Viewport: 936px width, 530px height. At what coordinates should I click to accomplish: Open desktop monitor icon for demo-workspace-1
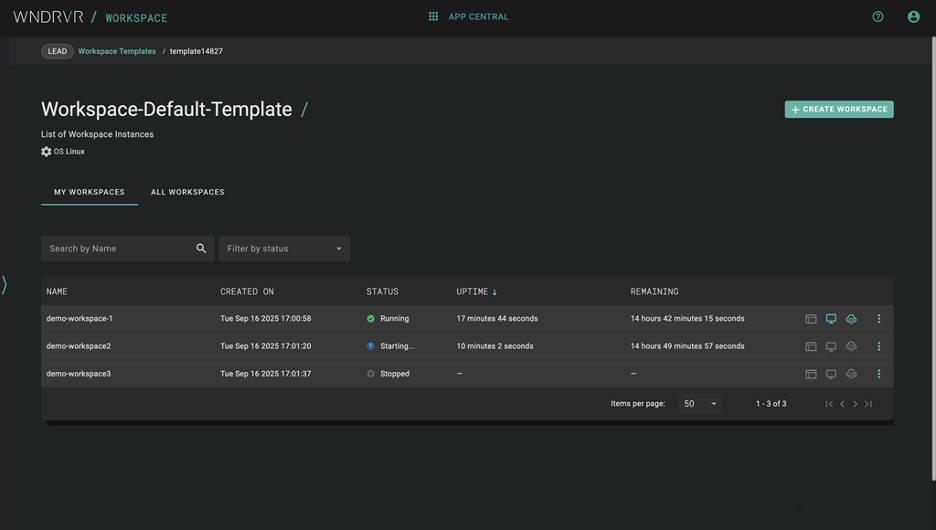pos(831,319)
